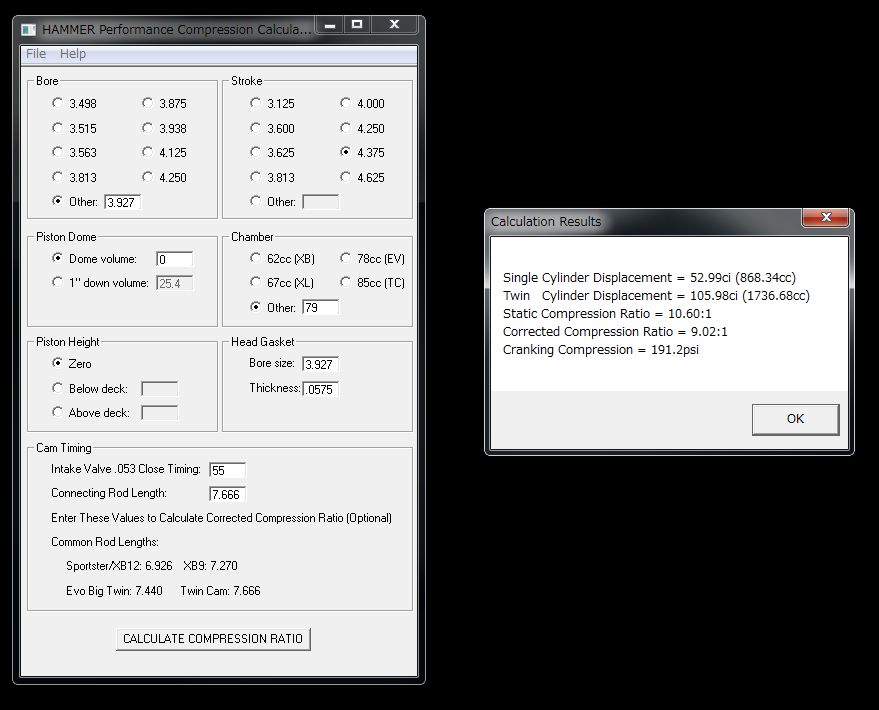Click the Twin Cylinder Displacement result line
The height and width of the screenshot is (710, 879).
pos(656,296)
